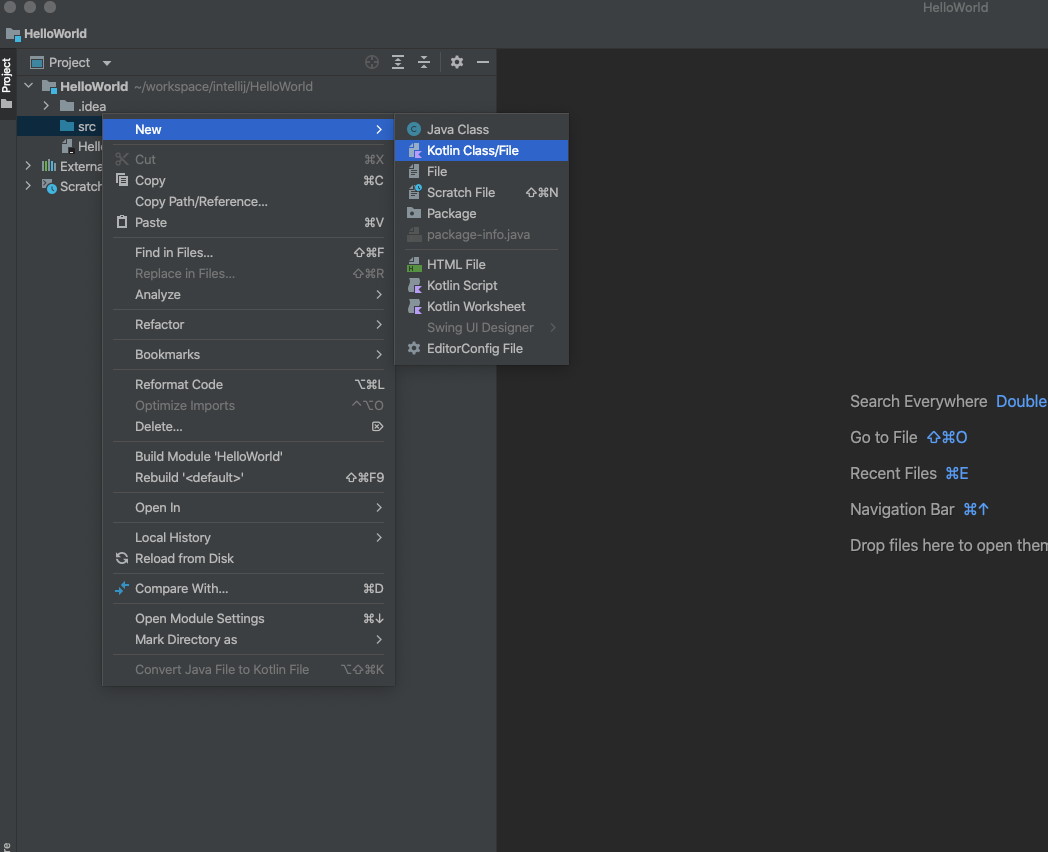Click the src folder icon in project tree
This screenshot has width=1048, height=852.
click(x=67, y=126)
